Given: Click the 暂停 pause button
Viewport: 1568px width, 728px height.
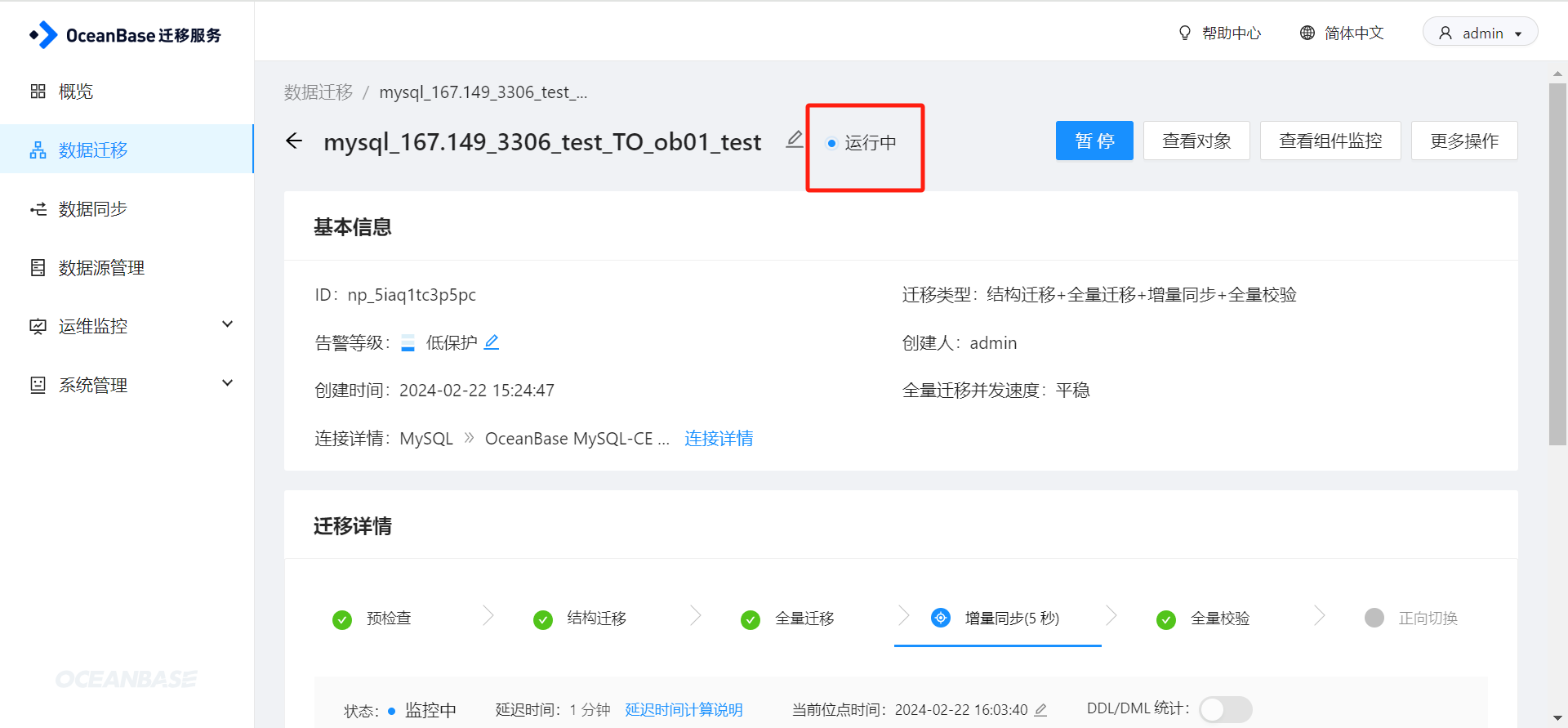Looking at the screenshot, I should [x=1094, y=141].
